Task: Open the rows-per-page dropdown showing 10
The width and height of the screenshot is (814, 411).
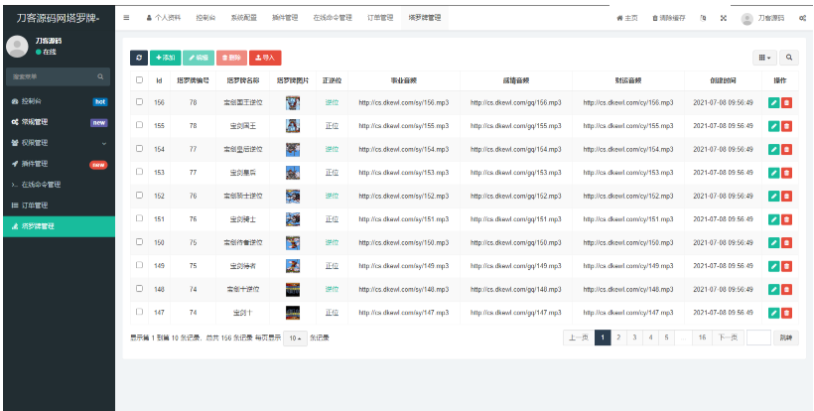Action: tap(295, 338)
